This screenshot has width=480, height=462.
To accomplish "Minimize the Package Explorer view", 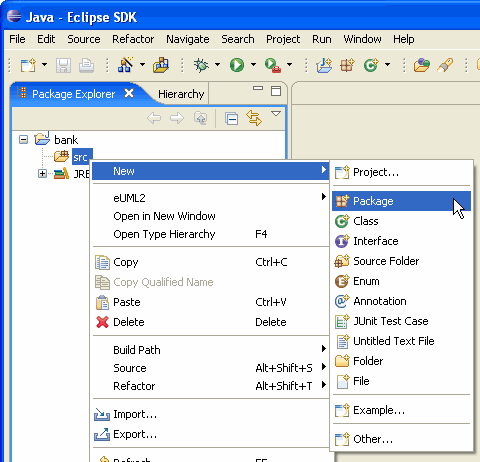I will click(258, 88).
